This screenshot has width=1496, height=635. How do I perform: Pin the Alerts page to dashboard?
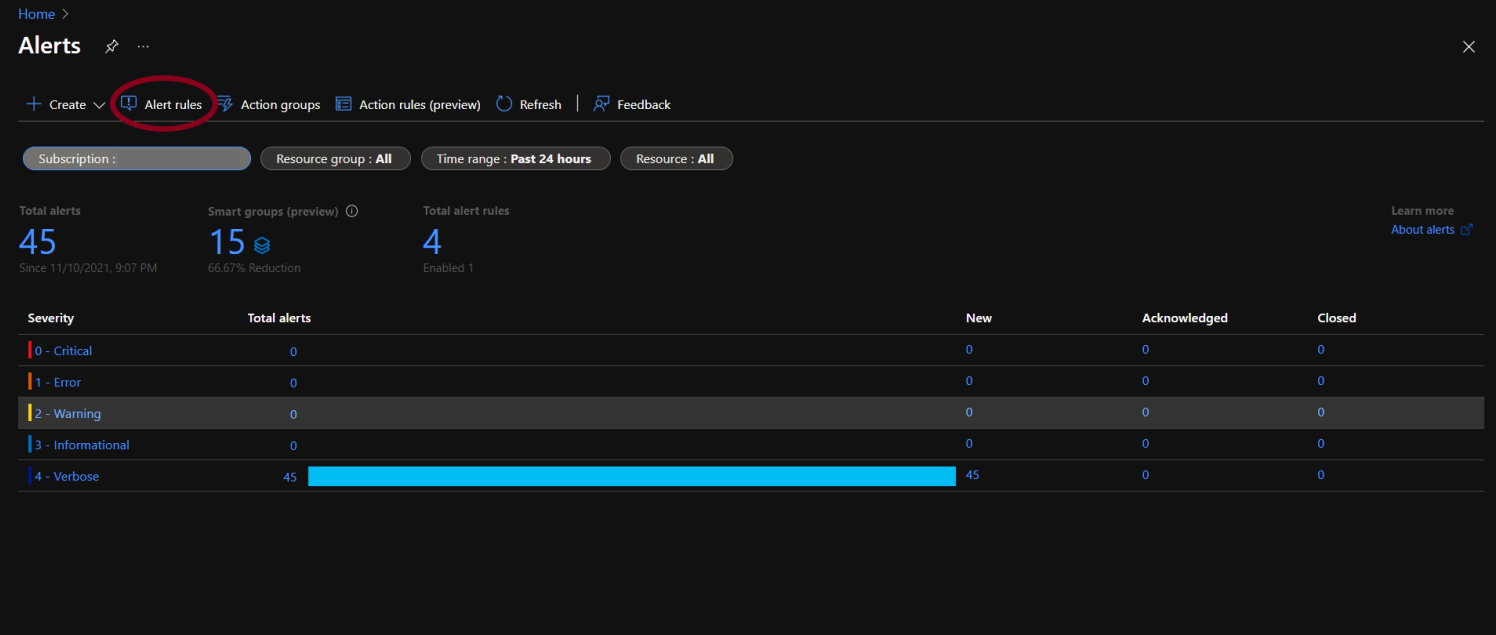(x=111, y=46)
